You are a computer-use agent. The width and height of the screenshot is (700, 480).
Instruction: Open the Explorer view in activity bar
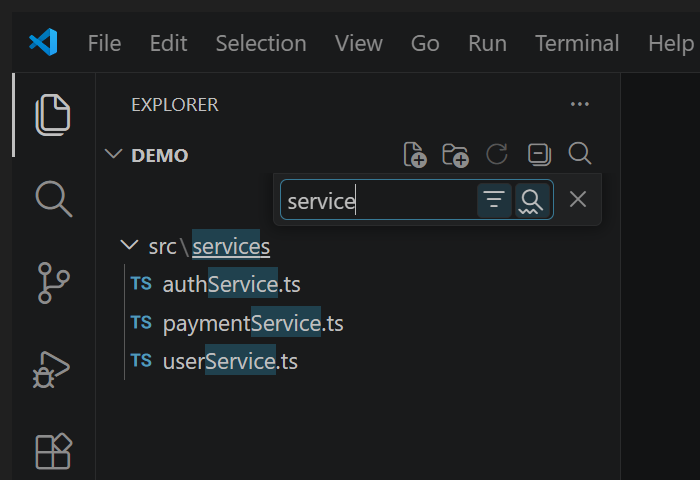tap(53, 115)
